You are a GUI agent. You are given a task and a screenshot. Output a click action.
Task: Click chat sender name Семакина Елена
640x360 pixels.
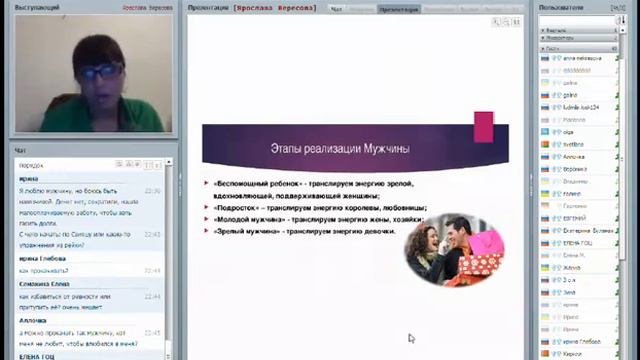point(44,284)
